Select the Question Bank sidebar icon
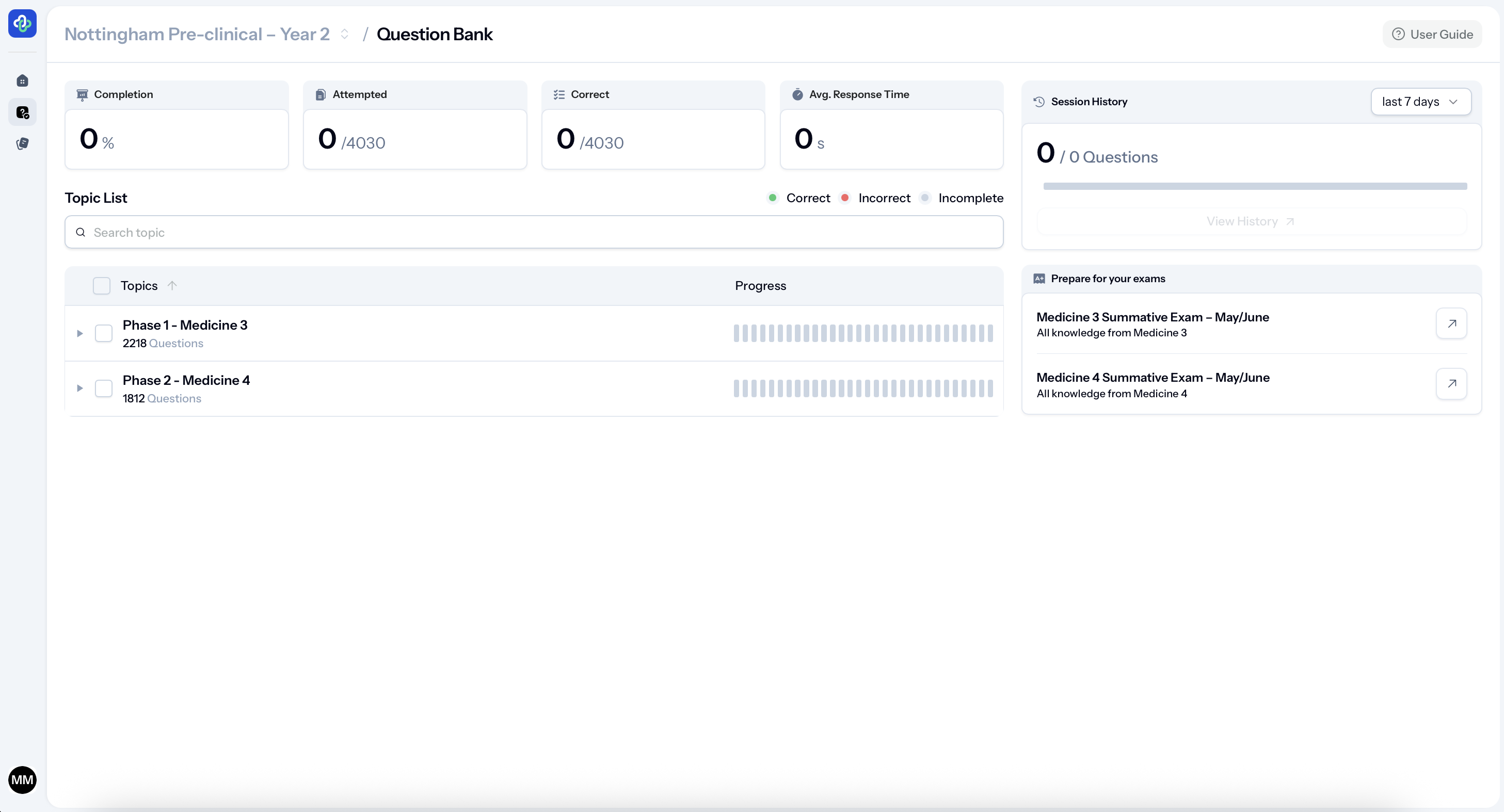 (22, 112)
